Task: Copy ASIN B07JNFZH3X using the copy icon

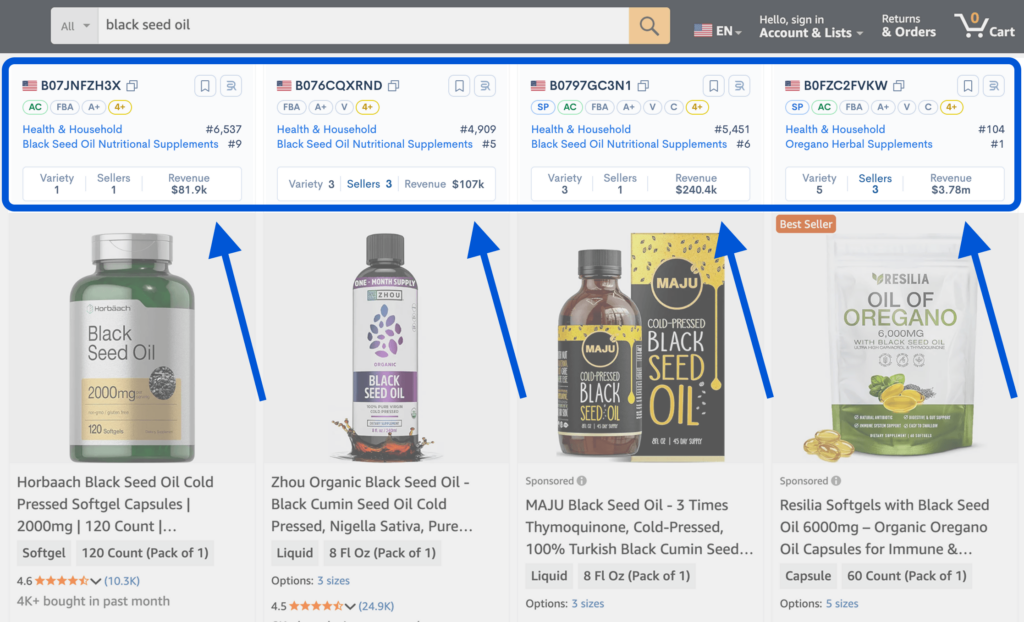Action: tap(131, 86)
